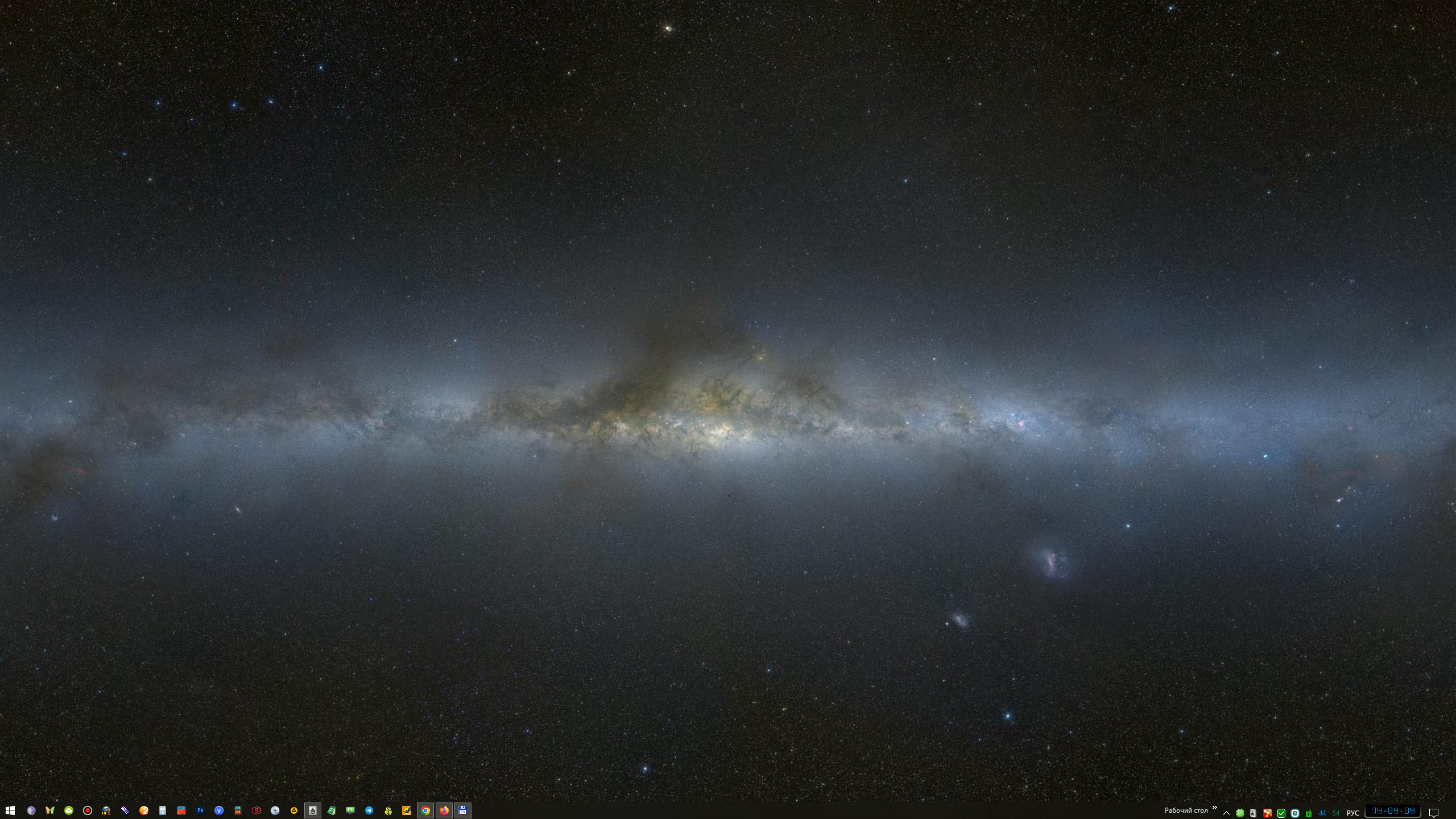1456x819 pixels.
Task: Launch the HFS file server icon
Action: coord(106,810)
